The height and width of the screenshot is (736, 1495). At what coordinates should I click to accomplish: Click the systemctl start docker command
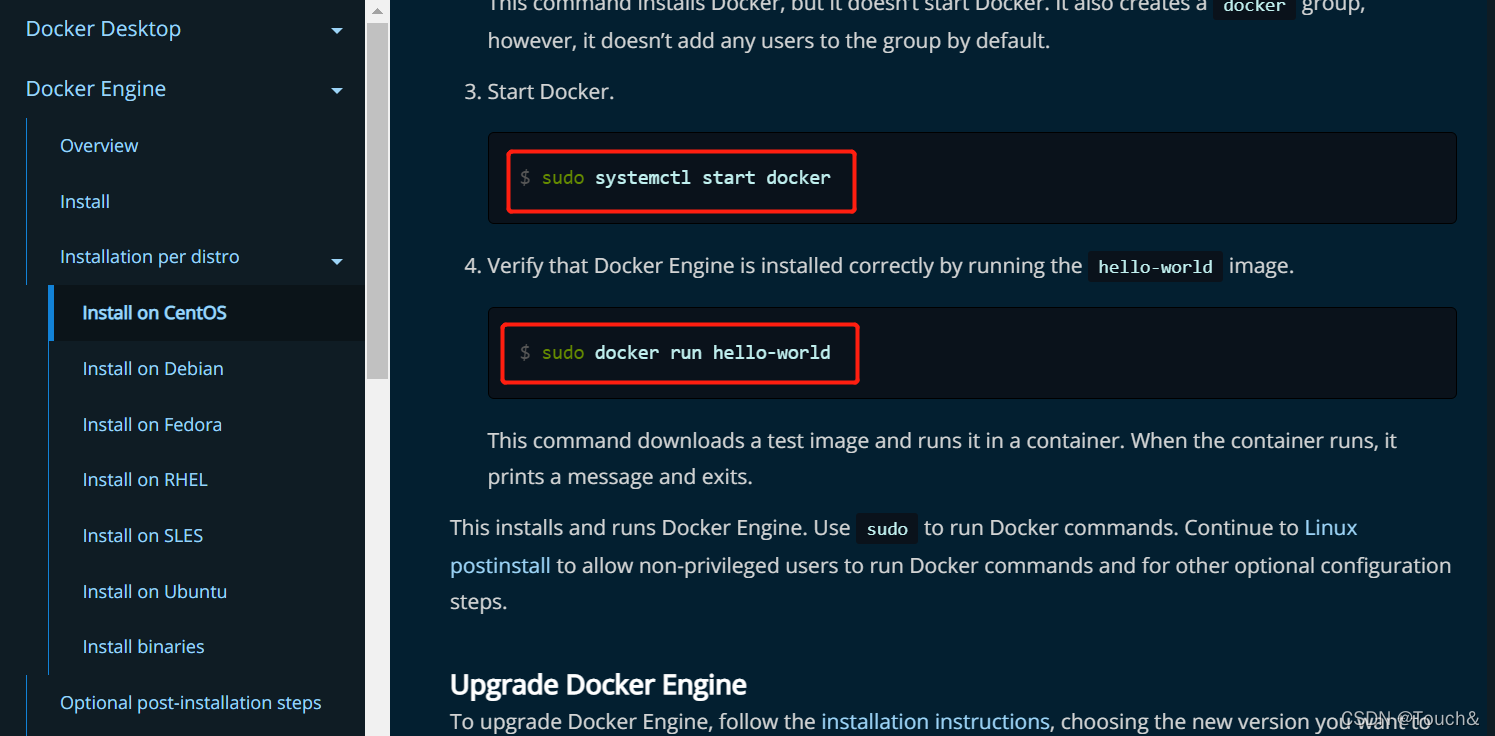(x=712, y=178)
